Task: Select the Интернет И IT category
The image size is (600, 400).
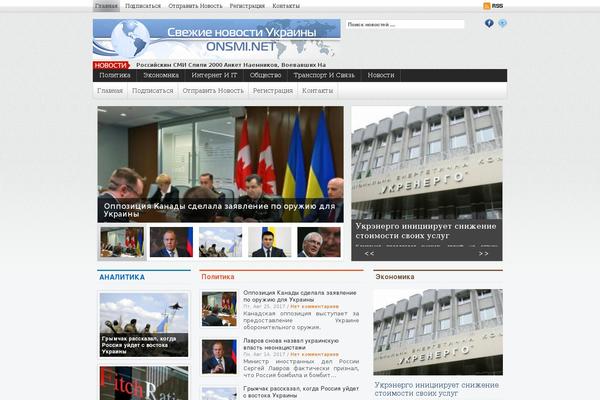Action: coord(214,75)
